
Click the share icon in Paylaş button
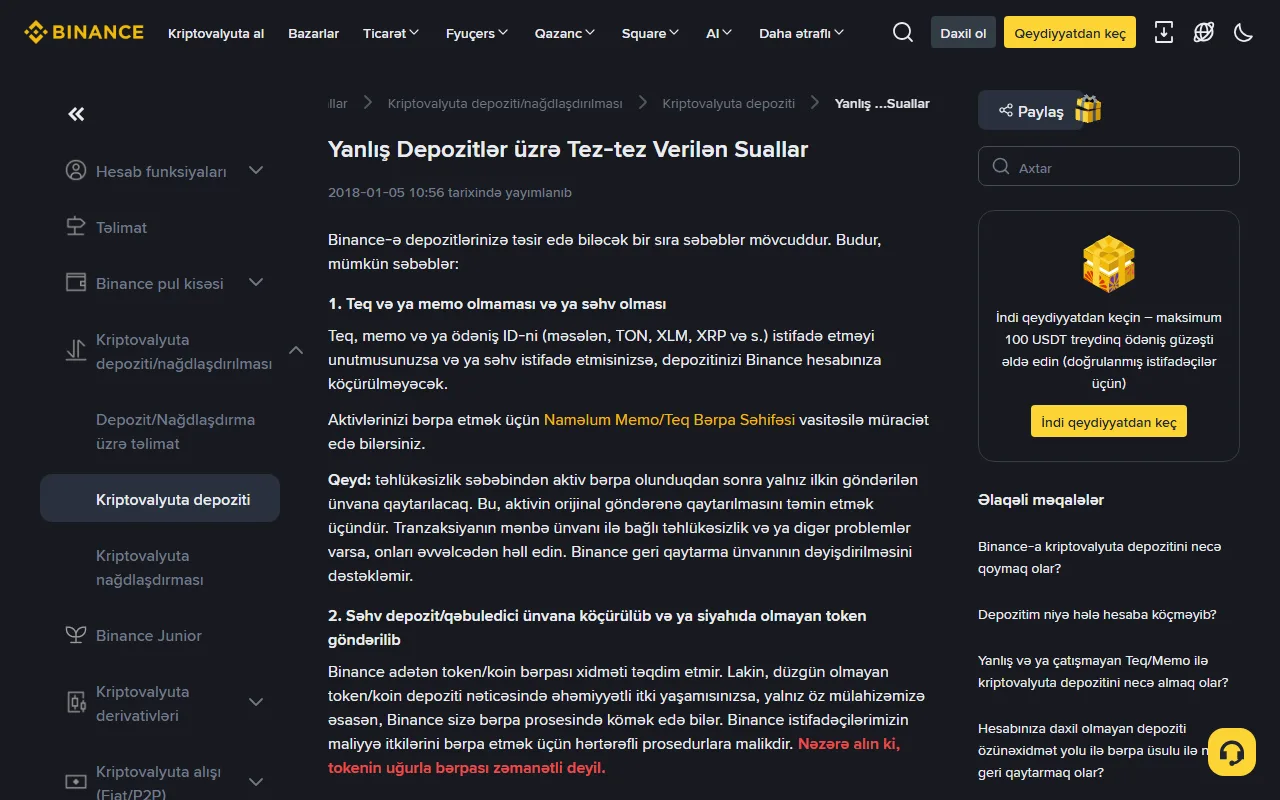click(1005, 111)
